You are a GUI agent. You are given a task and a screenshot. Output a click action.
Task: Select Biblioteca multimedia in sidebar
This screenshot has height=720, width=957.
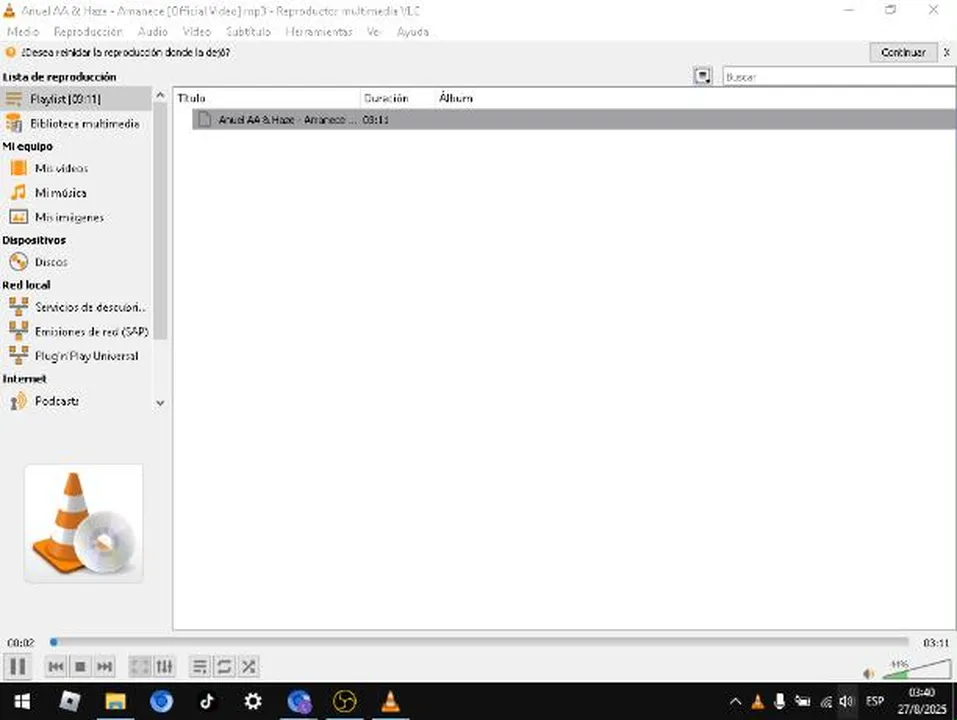[76, 123]
